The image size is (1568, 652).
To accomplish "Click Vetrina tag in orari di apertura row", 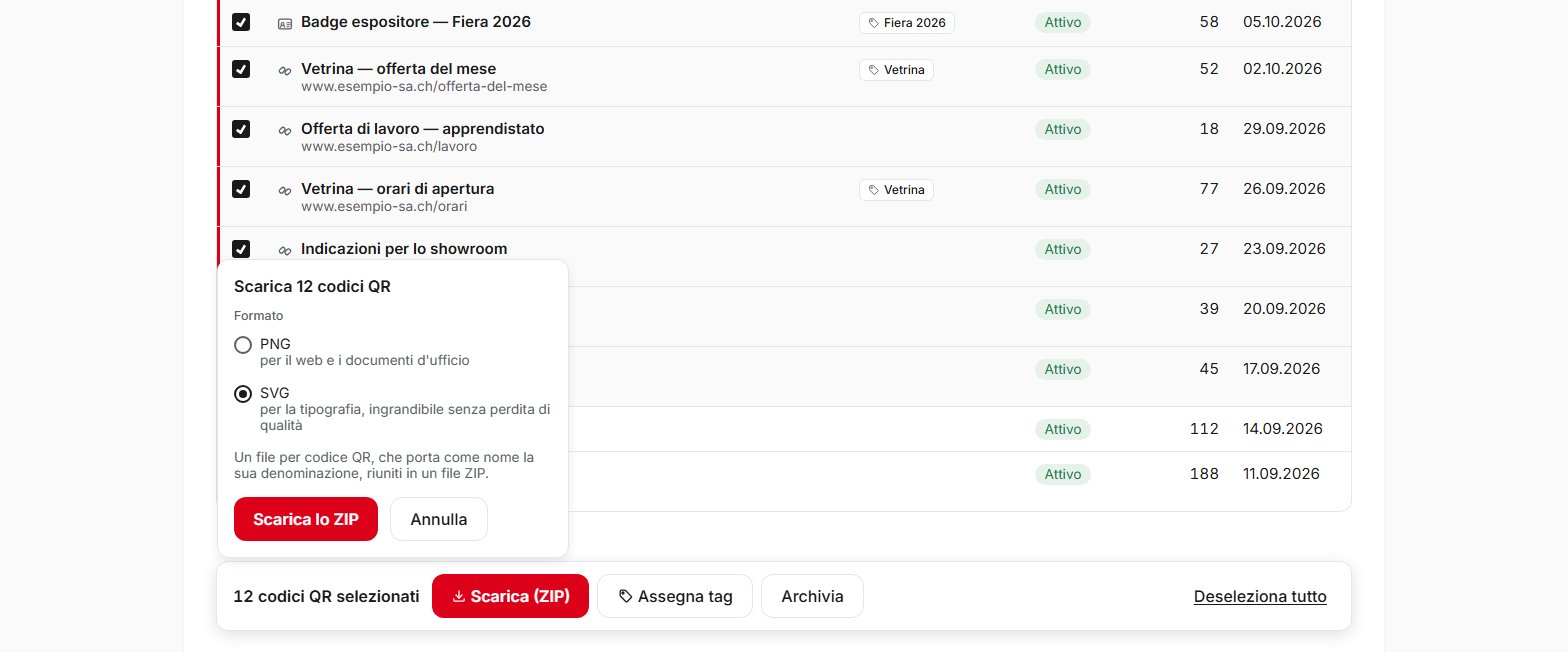I will 896,189.
